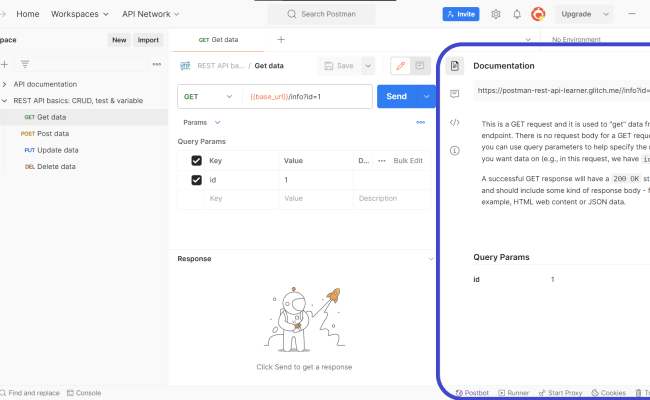Click the Import button

[148, 40]
